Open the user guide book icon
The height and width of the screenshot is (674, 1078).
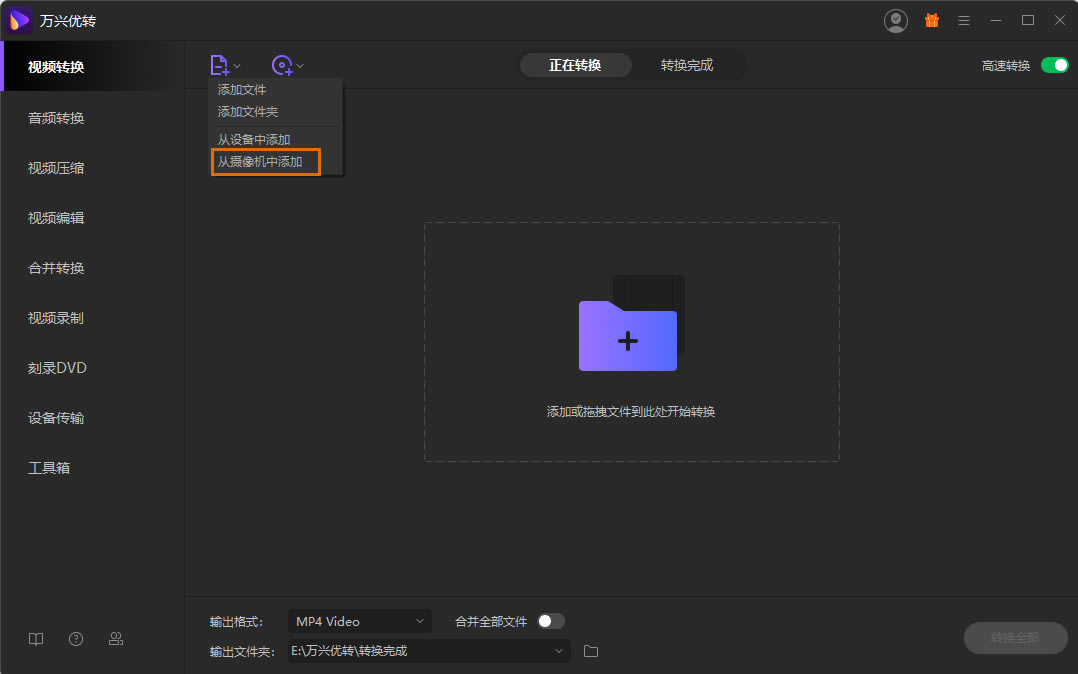pos(36,639)
